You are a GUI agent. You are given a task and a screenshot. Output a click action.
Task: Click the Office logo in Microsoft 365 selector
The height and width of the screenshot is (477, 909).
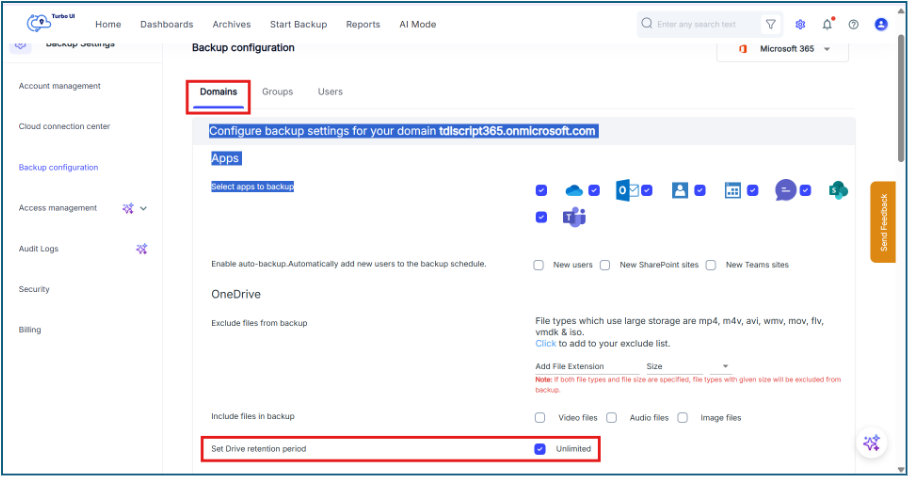tap(743, 49)
